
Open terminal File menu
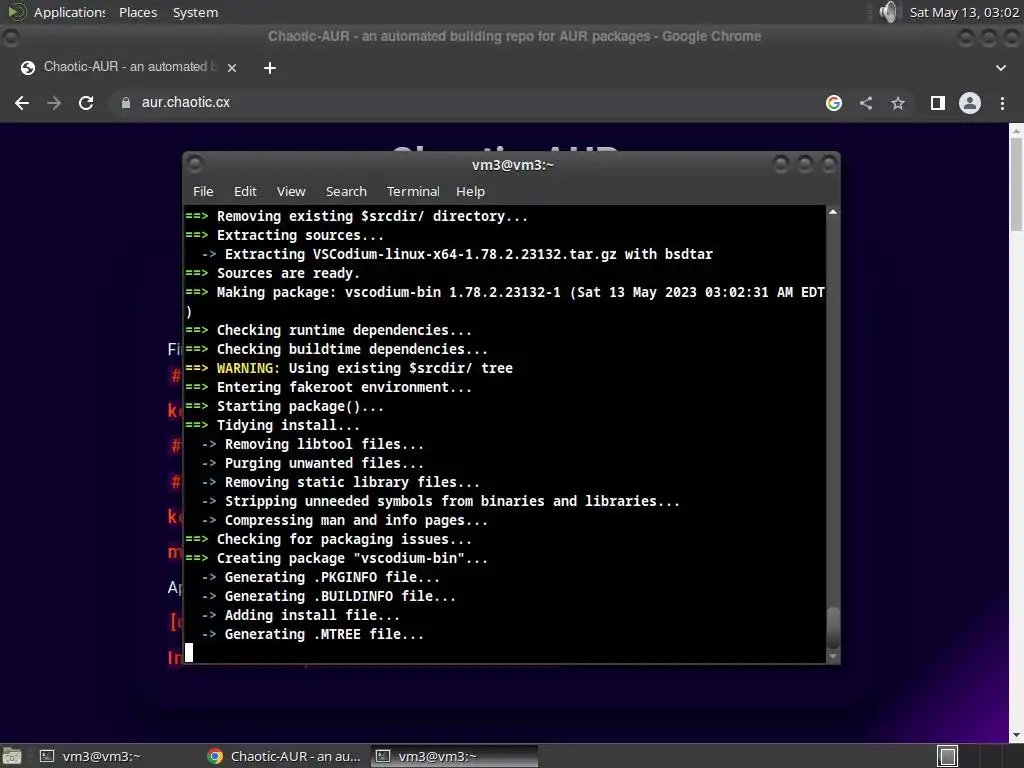pyautogui.click(x=203, y=191)
